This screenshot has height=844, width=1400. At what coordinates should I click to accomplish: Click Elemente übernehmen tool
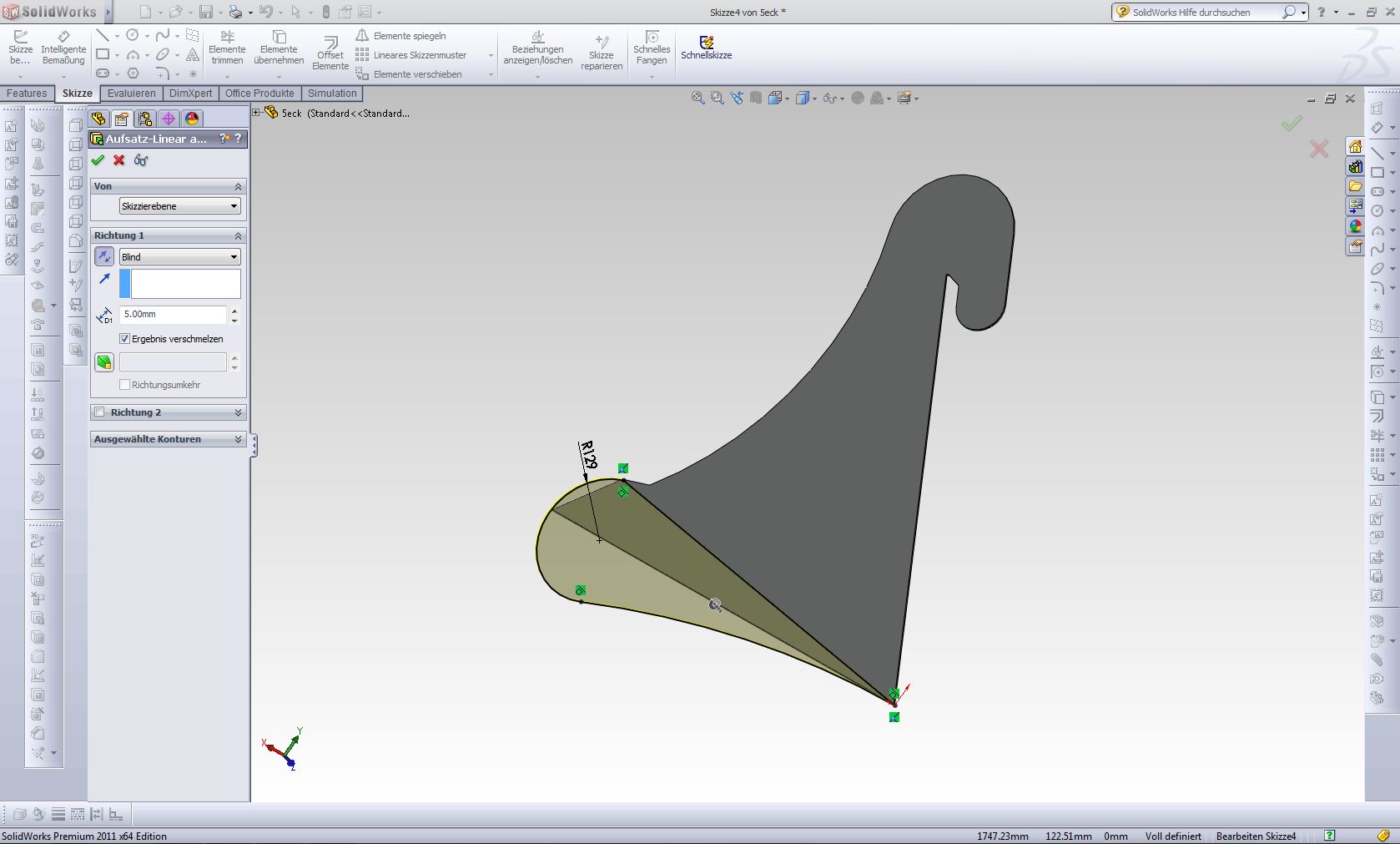(279, 48)
